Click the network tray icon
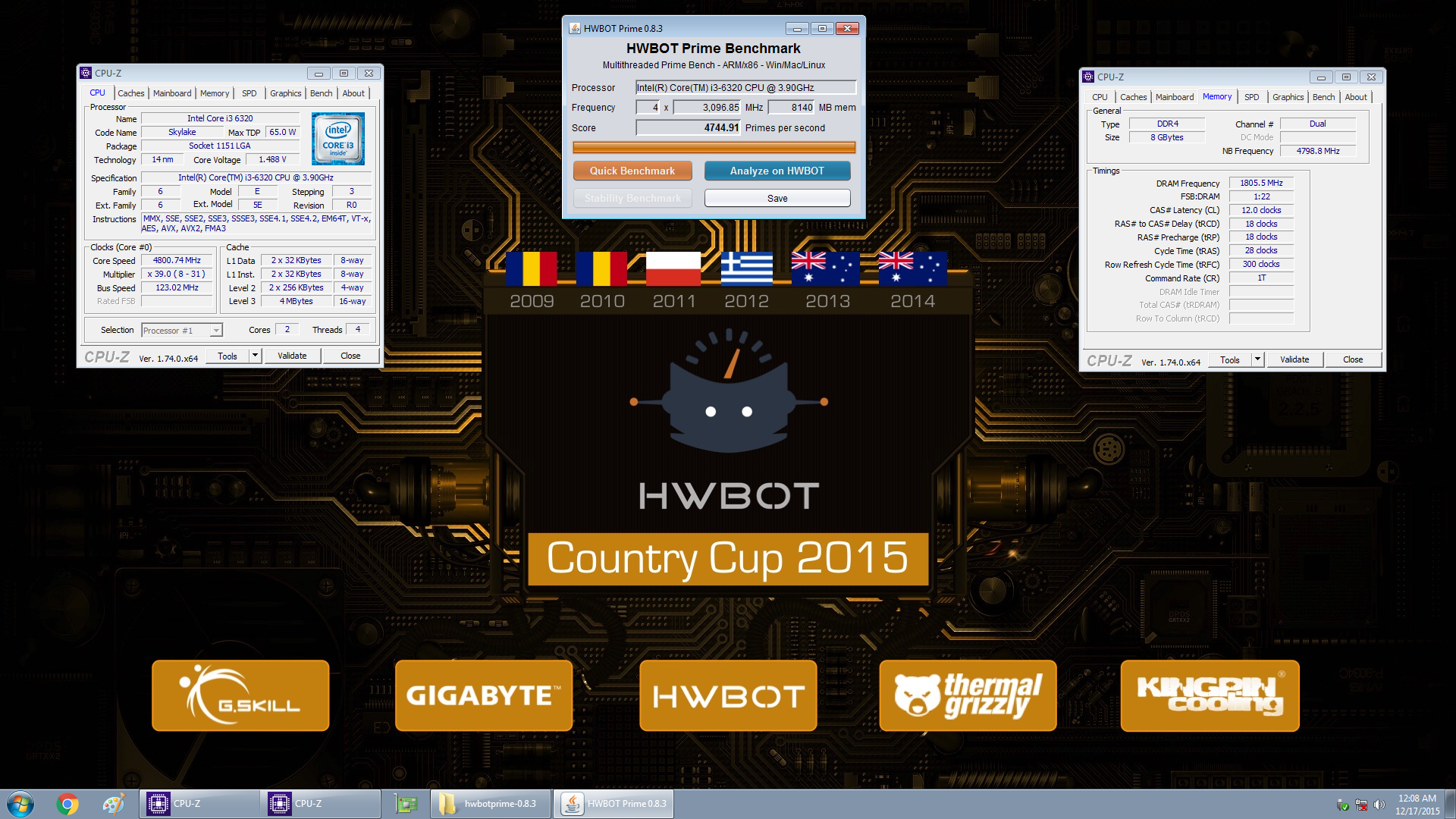1456x819 pixels. click(1361, 805)
